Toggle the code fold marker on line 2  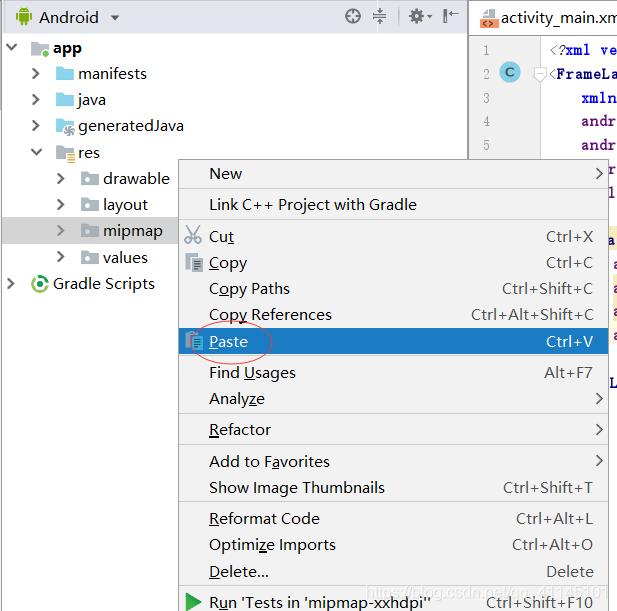539,74
